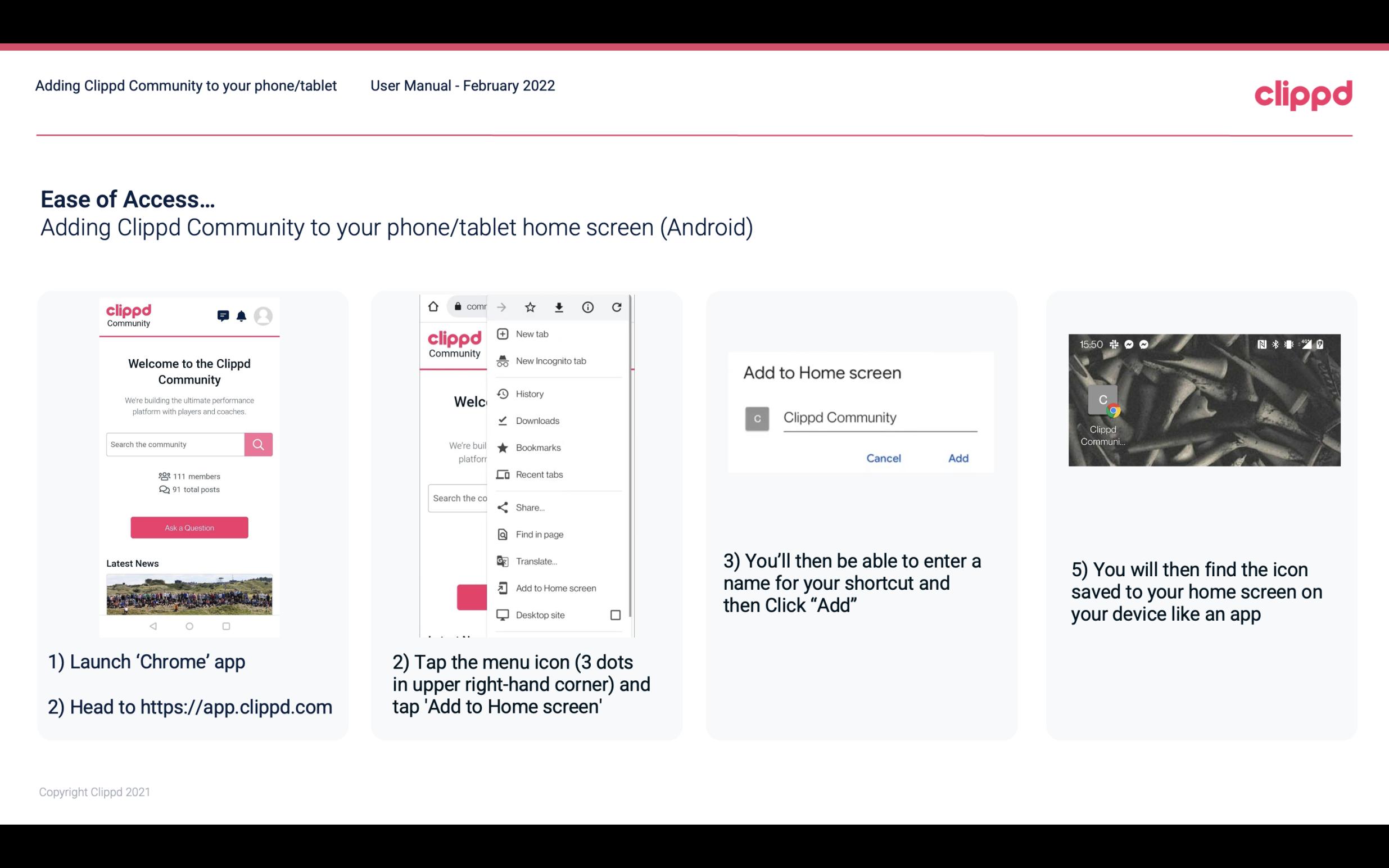Toggle the New tab option

(531, 333)
